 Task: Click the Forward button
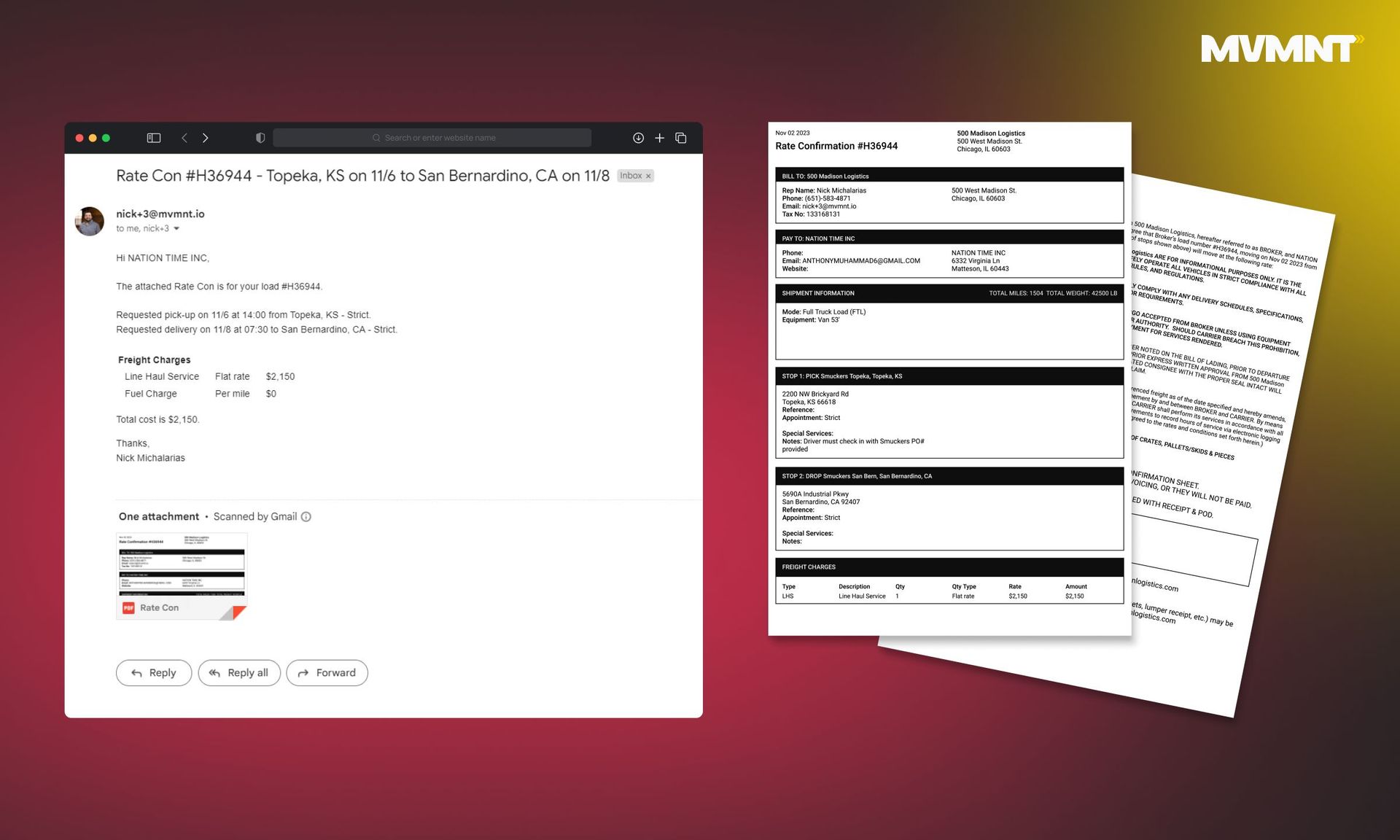327,673
